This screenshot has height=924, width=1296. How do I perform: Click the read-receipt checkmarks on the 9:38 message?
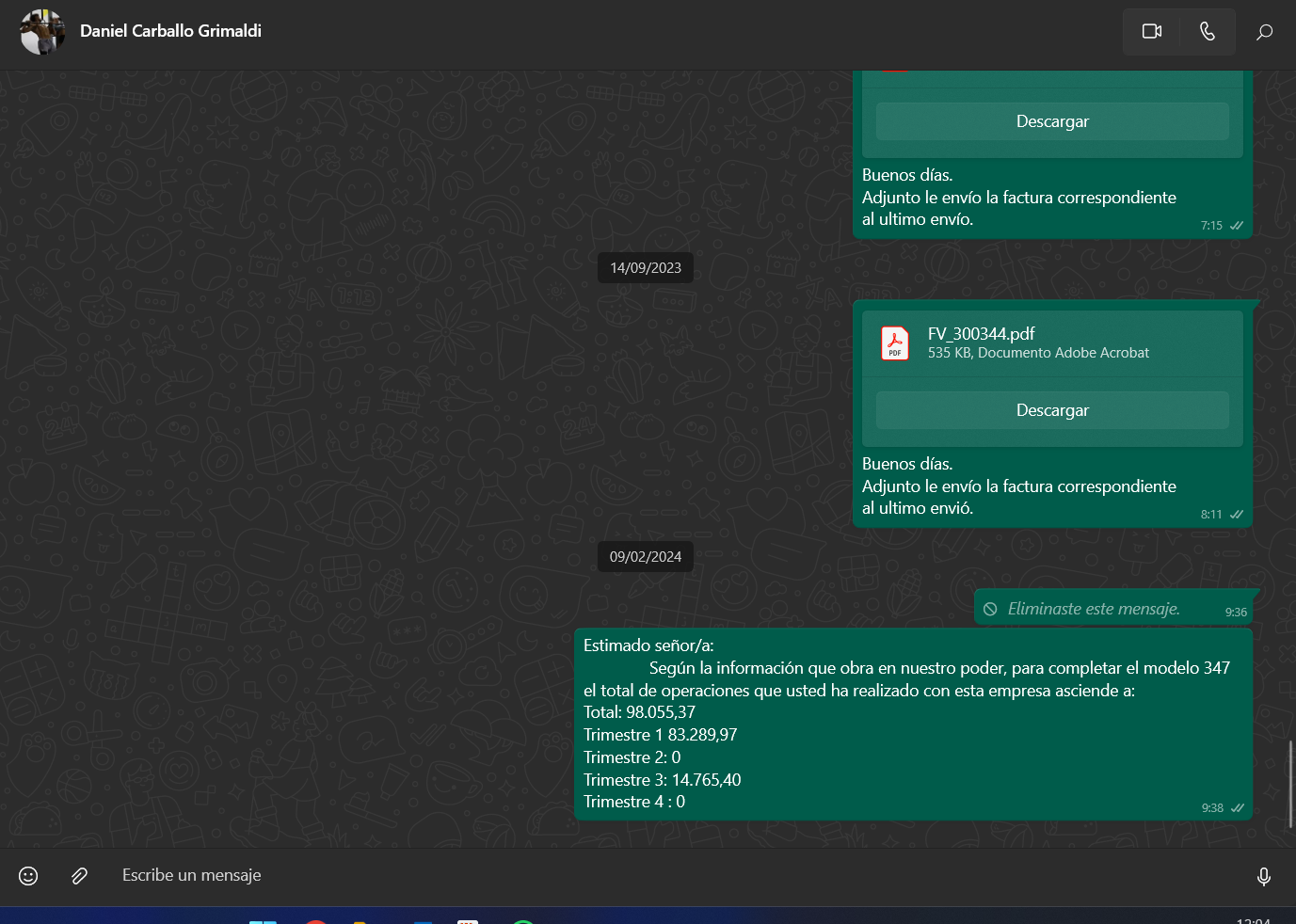pos(1237,808)
